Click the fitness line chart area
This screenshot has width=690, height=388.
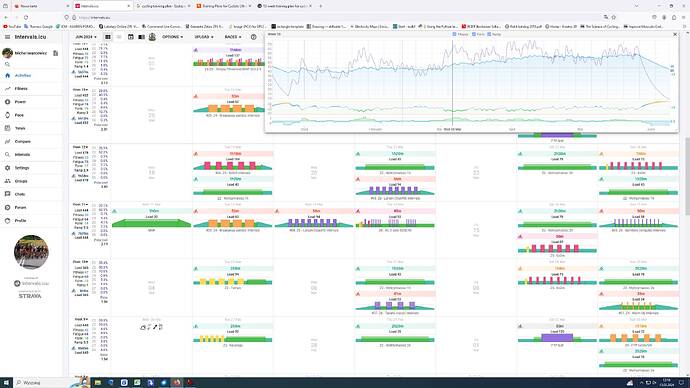[x=471, y=70]
